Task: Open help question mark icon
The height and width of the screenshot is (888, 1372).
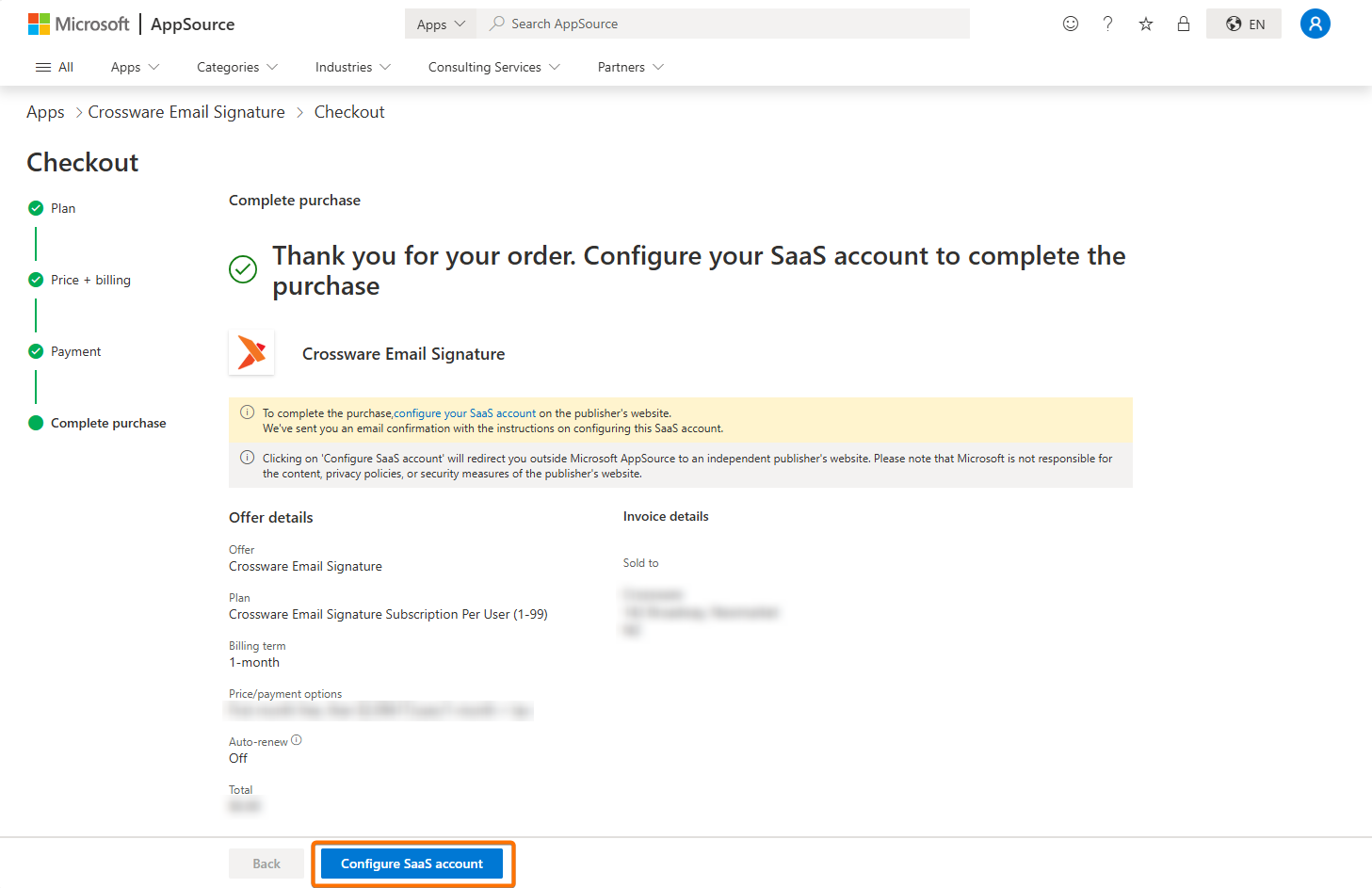Action: 1107,24
